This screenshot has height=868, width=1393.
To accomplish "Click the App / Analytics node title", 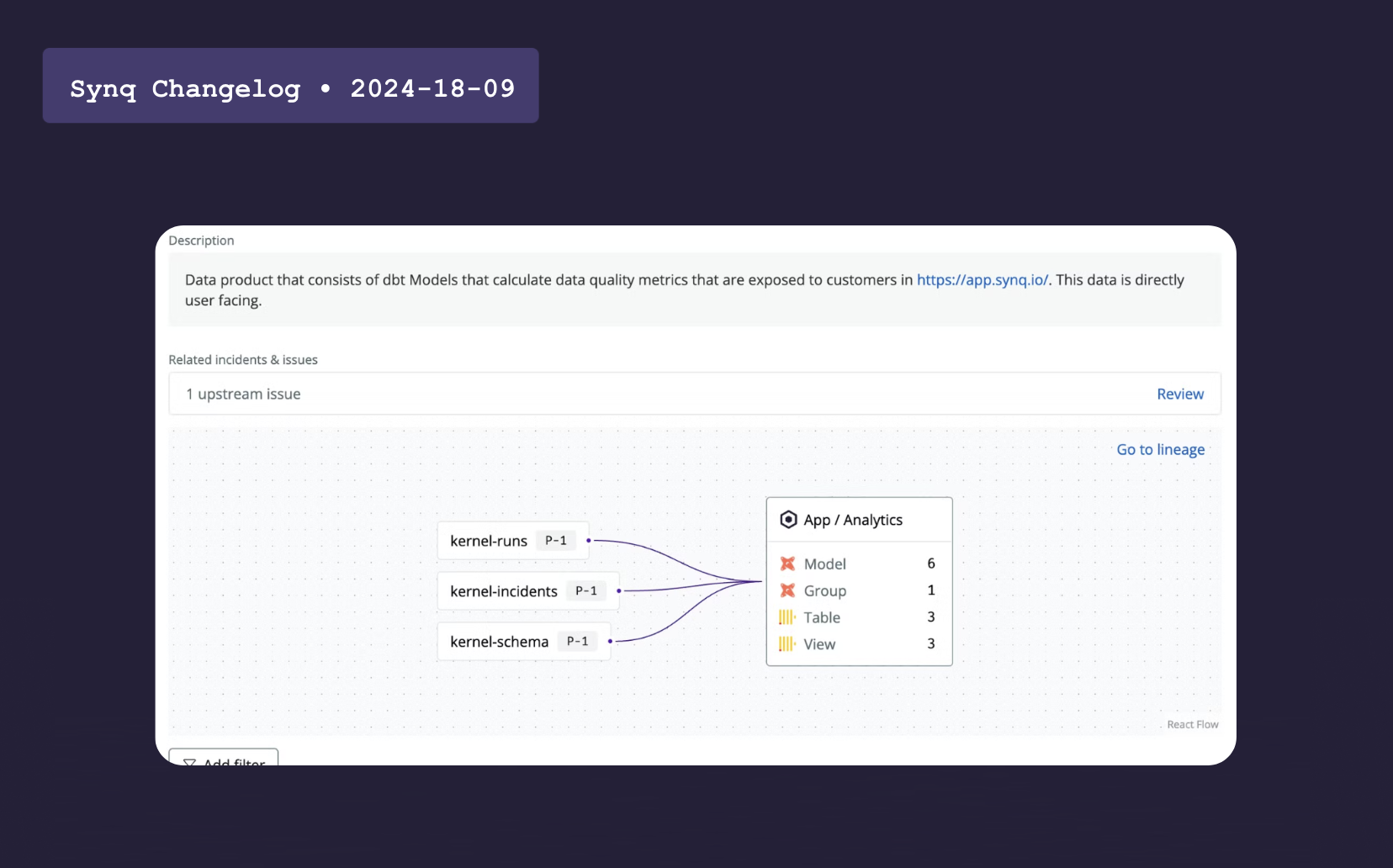I will [x=853, y=520].
